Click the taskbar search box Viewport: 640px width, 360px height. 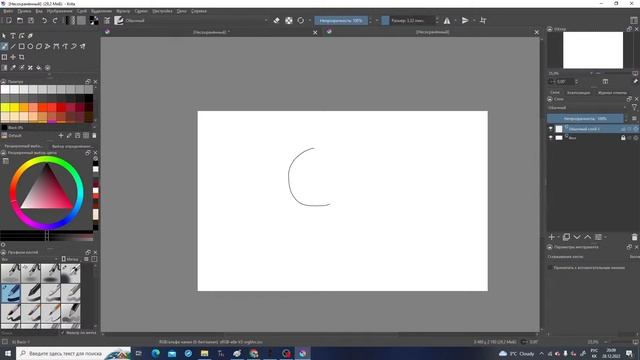click(73, 353)
